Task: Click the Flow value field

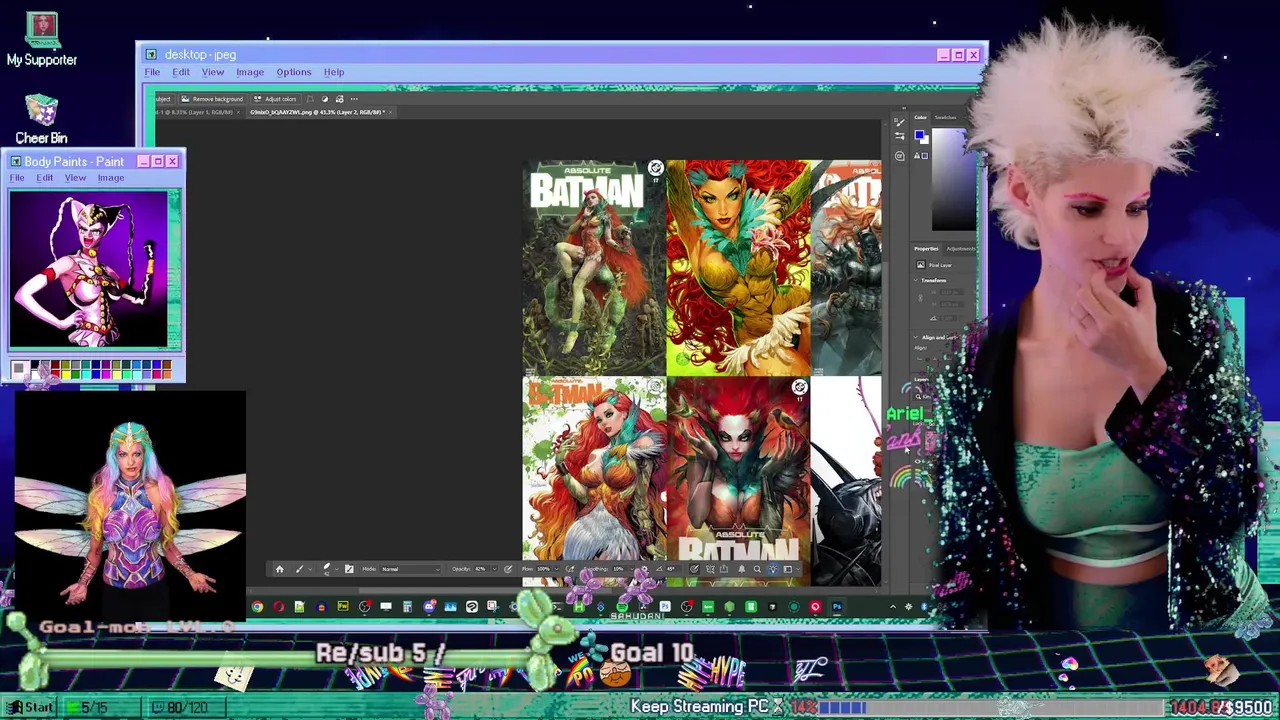Action: tap(543, 569)
